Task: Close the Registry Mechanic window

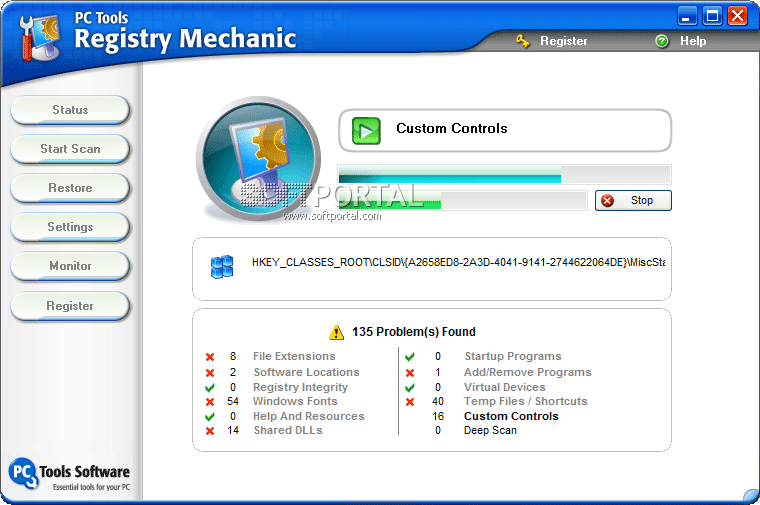Action: click(738, 16)
